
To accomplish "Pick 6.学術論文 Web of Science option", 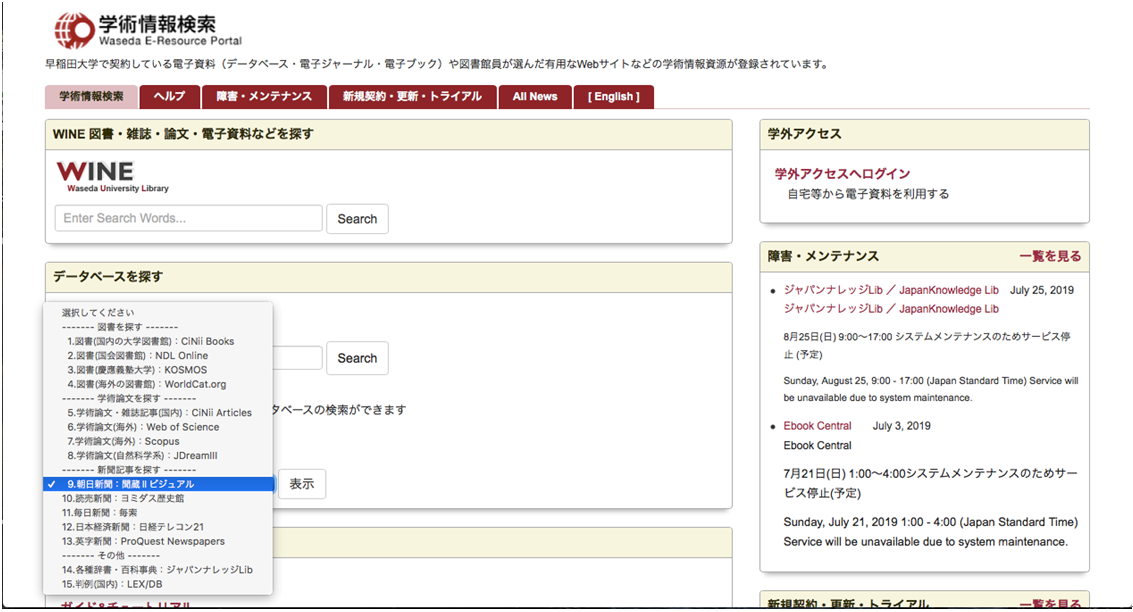I will (158, 427).
